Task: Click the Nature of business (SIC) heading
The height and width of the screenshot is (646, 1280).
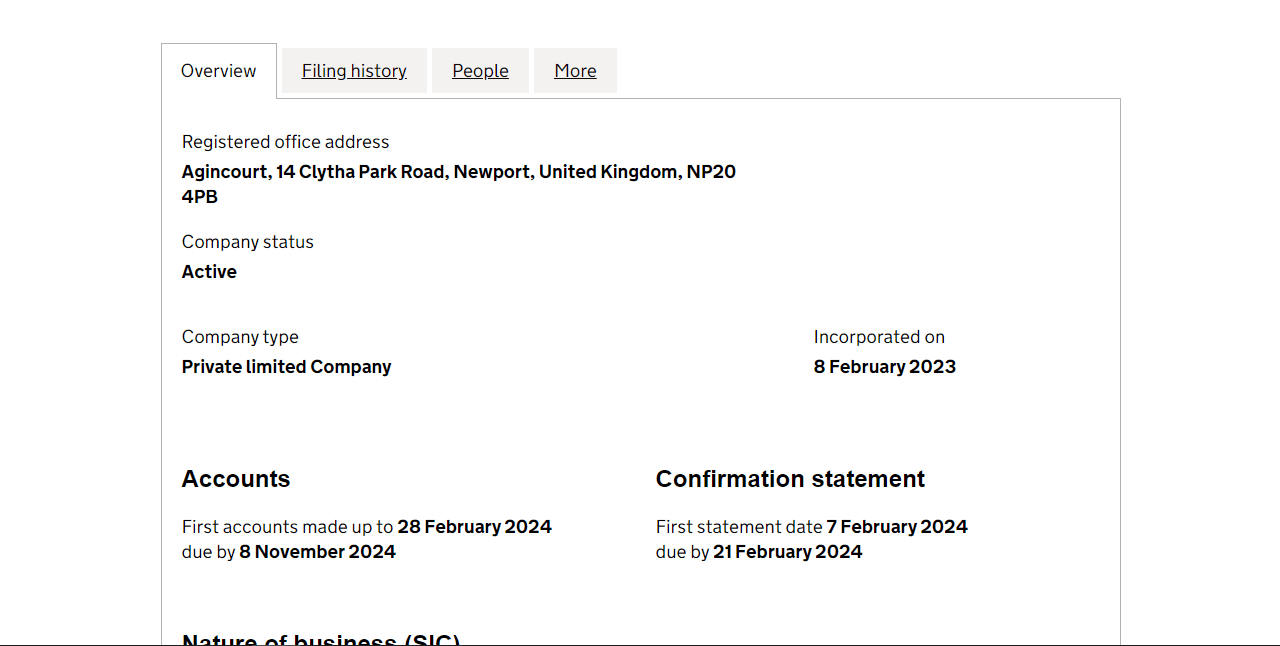Action: tap(320, 640)
